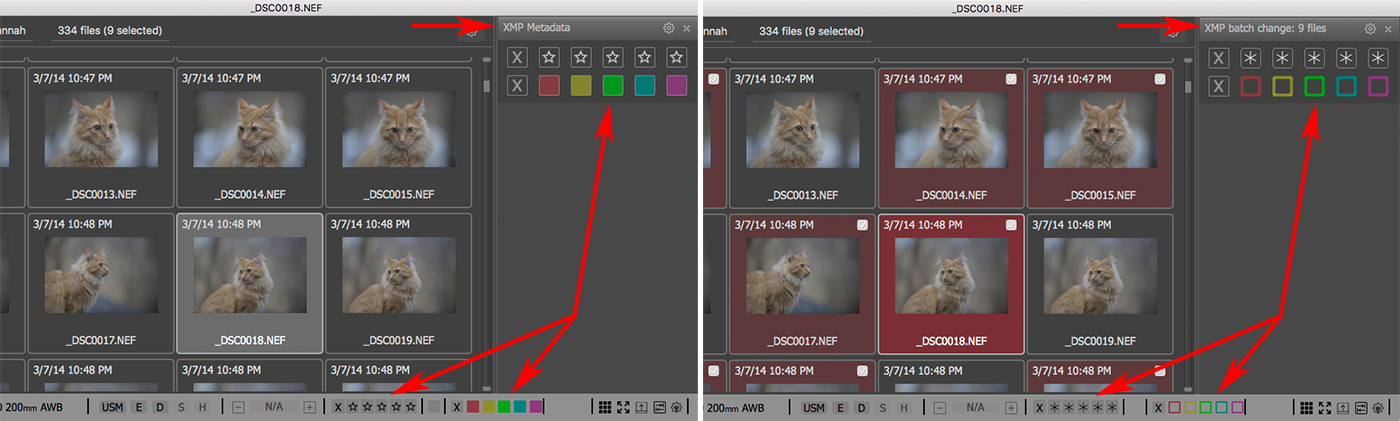1400x421 pixels.
Task: Clear color label X in XMP batch change panel
Action: [1218, 86]
